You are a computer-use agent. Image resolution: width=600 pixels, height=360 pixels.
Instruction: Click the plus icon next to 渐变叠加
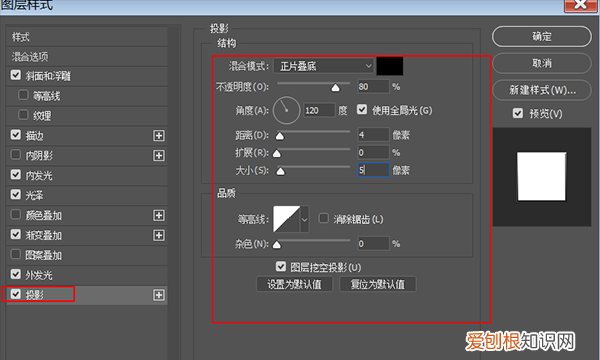159,235
